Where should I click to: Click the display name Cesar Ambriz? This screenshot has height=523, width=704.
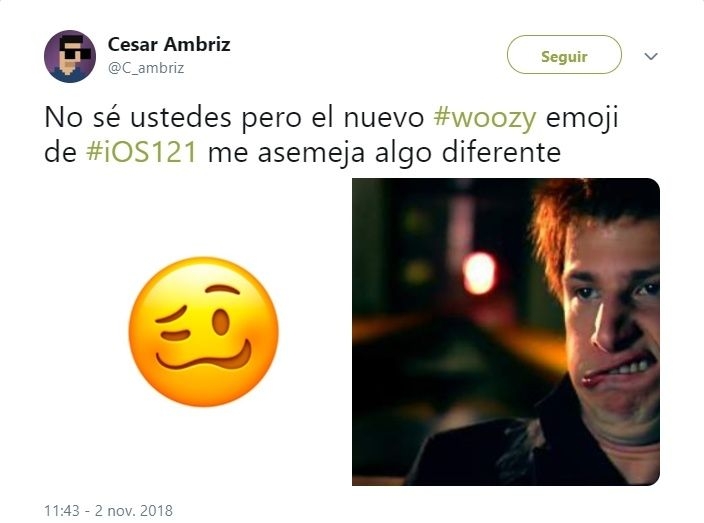(x=169, y=44)
